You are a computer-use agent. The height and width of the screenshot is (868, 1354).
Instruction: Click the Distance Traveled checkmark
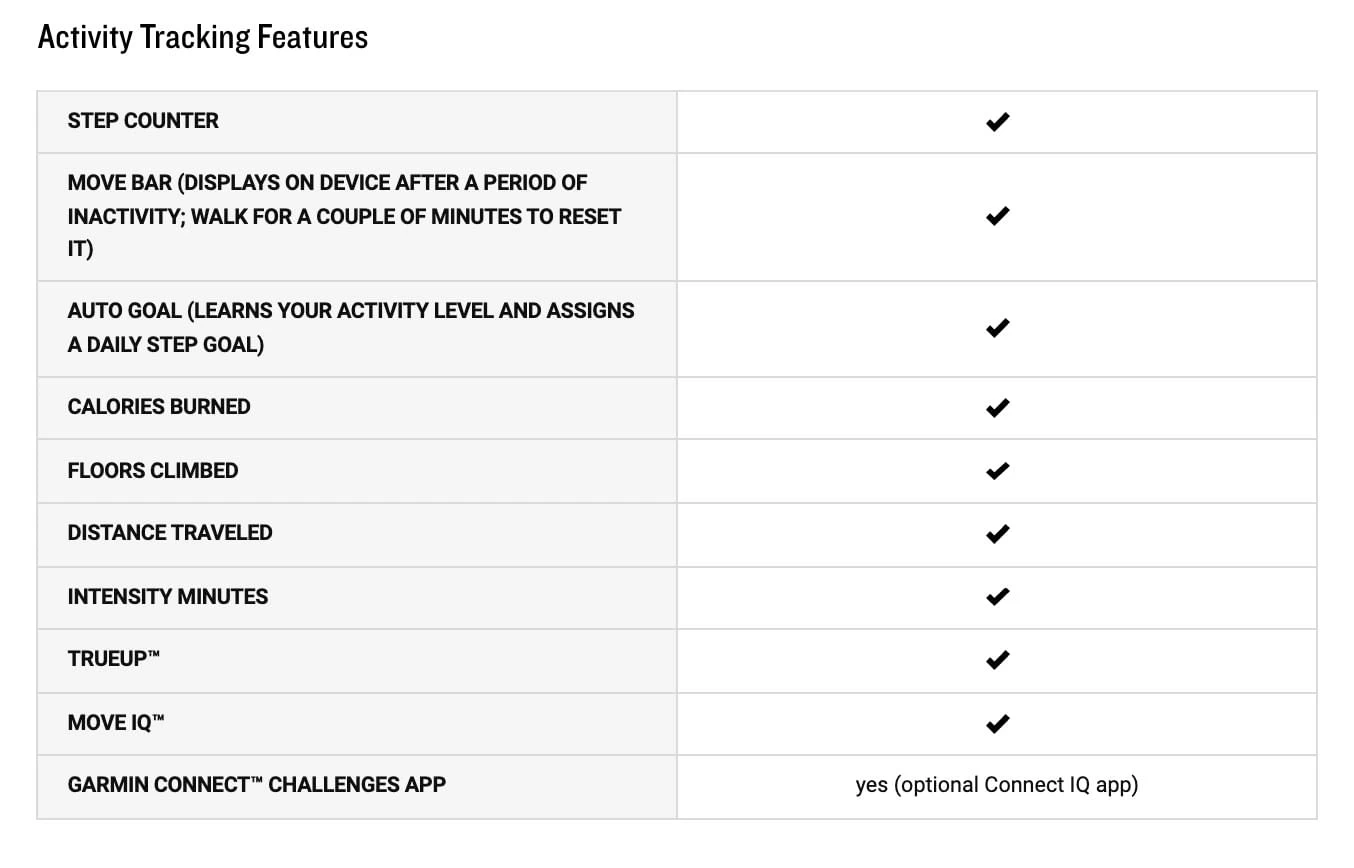coord(997,534)
